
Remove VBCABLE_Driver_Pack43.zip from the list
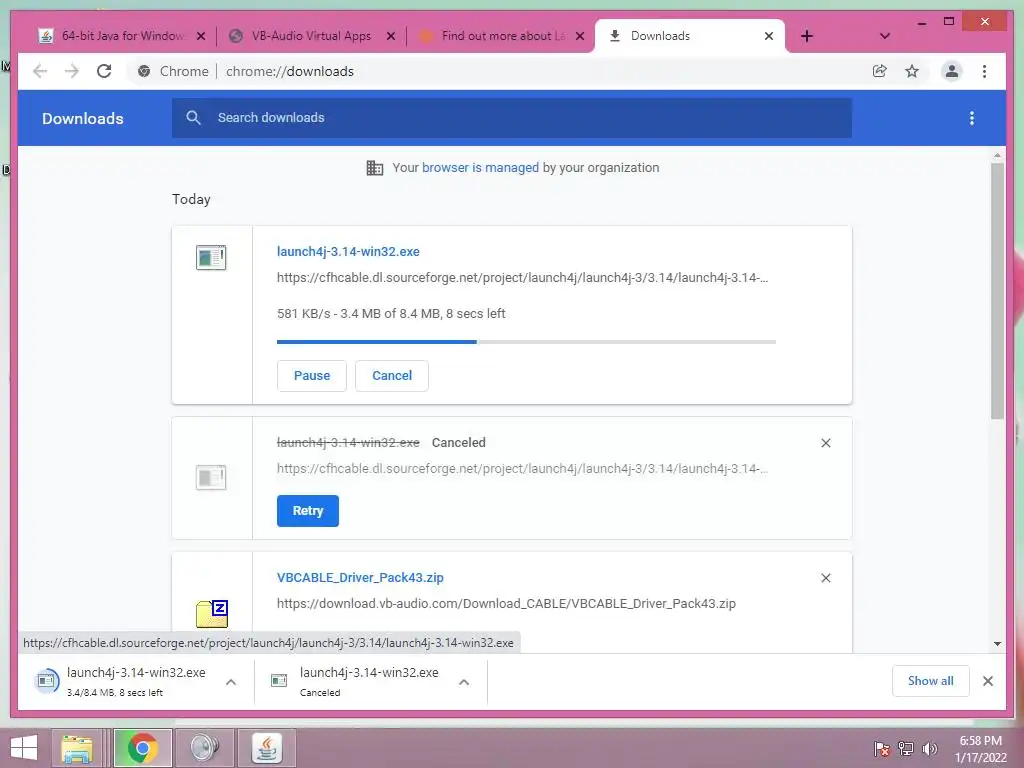[825, 578]
